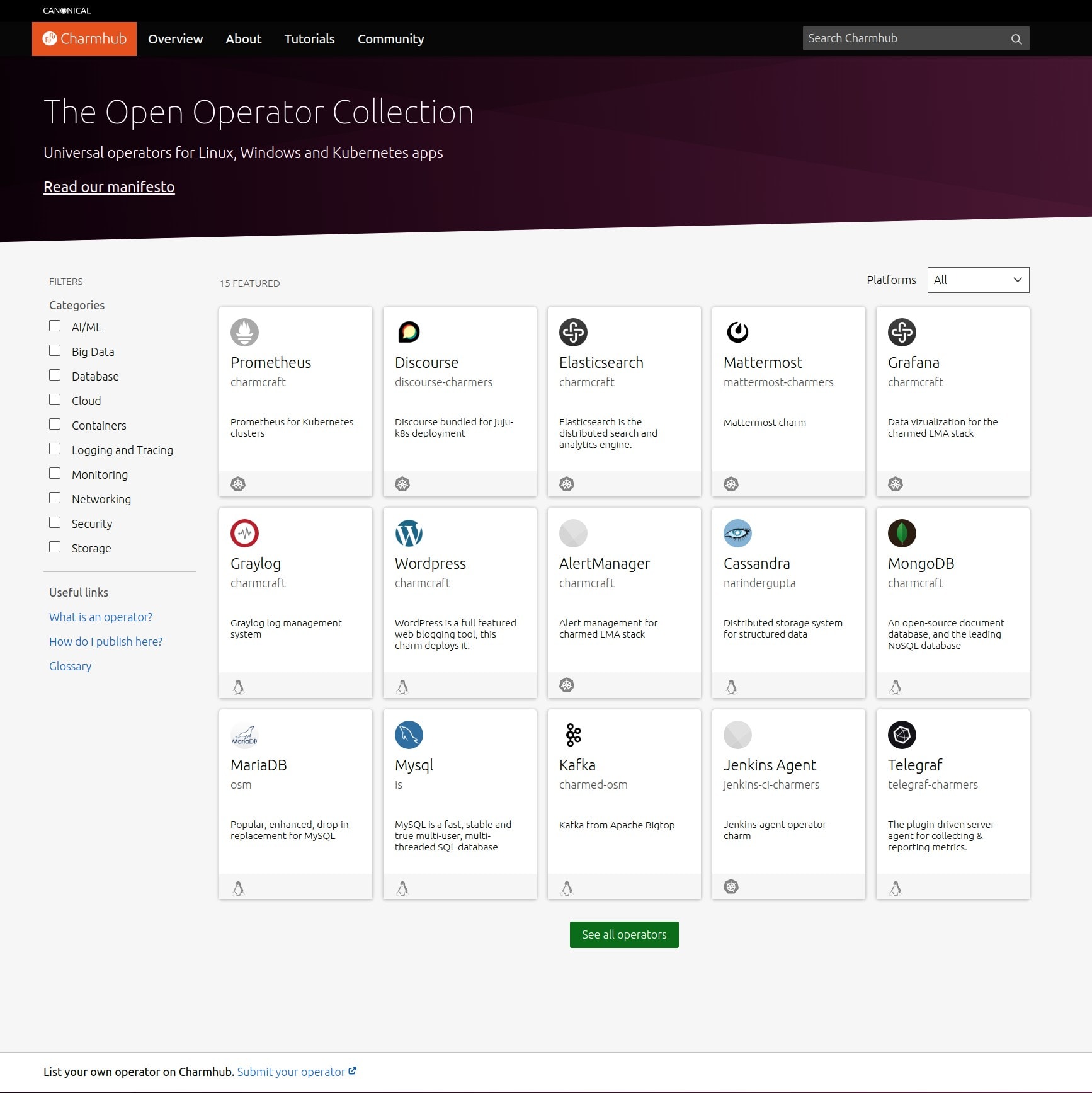
Task: Tick the Networking filter checkbox
Action: 55,498
